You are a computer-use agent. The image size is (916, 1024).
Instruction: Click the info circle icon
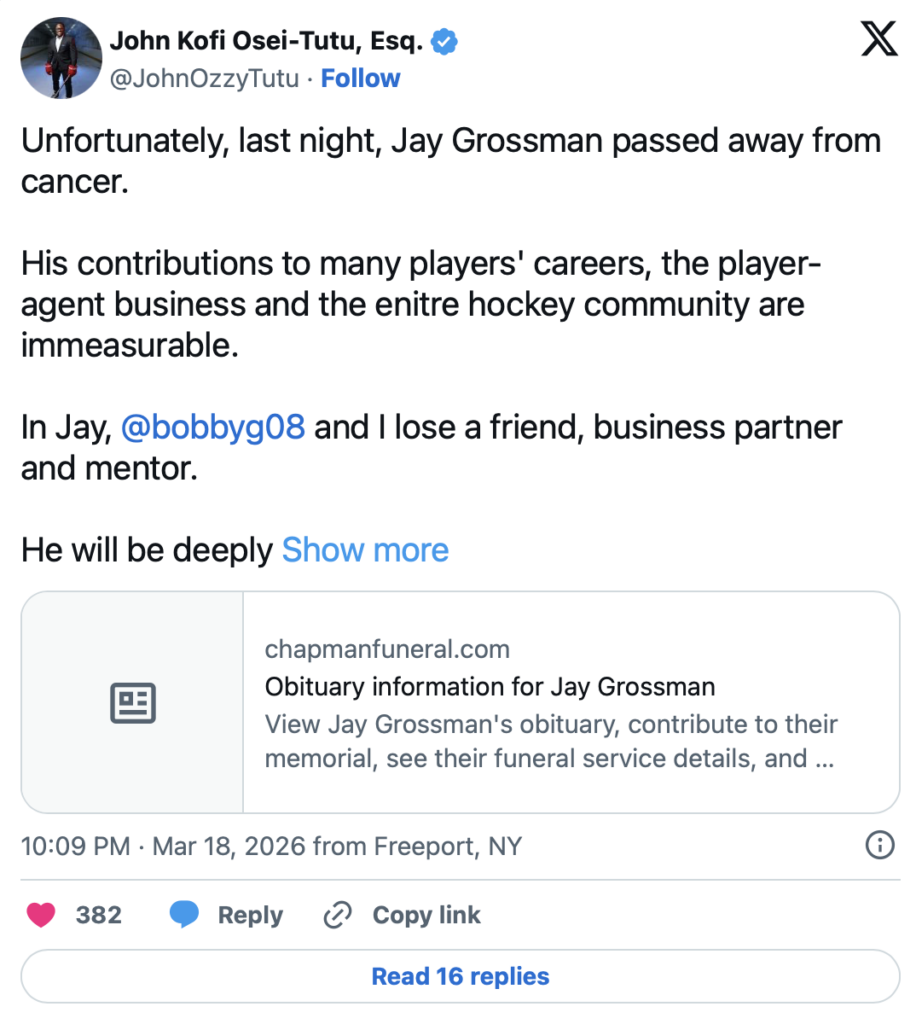coord(878,846)
